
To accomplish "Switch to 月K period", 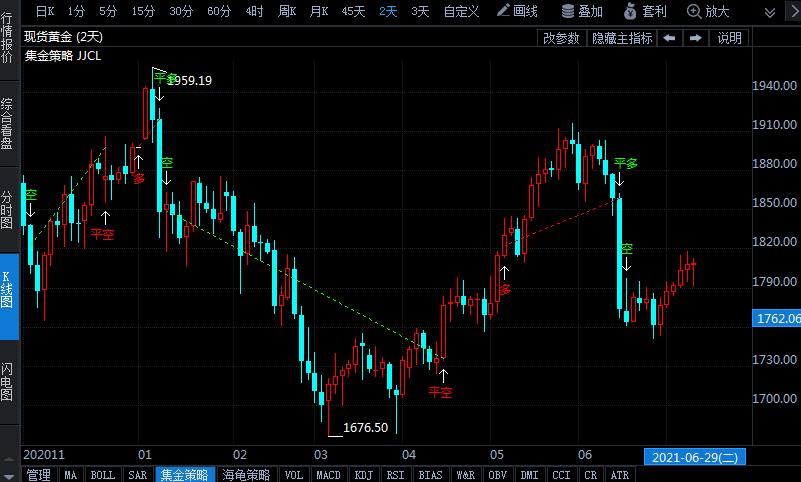I will tap(319, 11).
